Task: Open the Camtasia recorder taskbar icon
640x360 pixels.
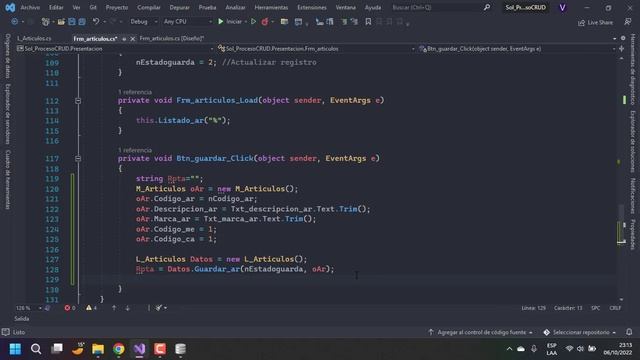Action: point(160,349)
